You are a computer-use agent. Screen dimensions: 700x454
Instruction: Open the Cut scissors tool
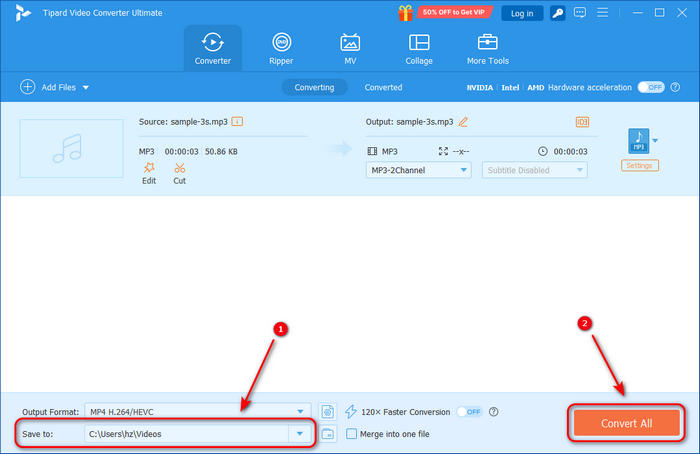point(179,173)
